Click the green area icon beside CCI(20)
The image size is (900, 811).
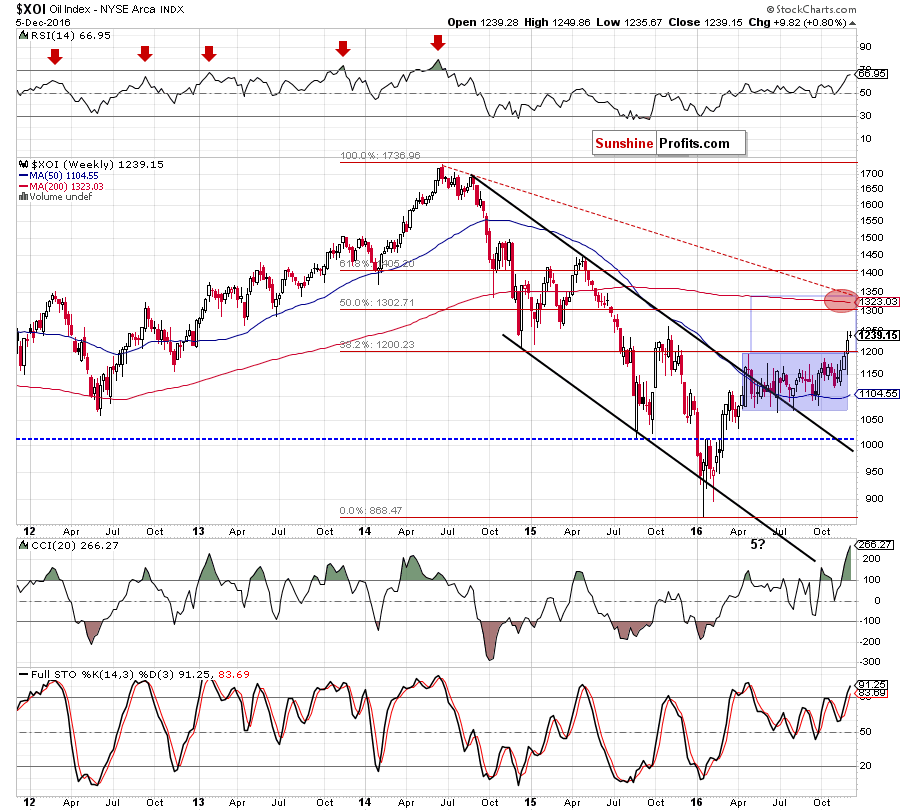click(24, 545)
